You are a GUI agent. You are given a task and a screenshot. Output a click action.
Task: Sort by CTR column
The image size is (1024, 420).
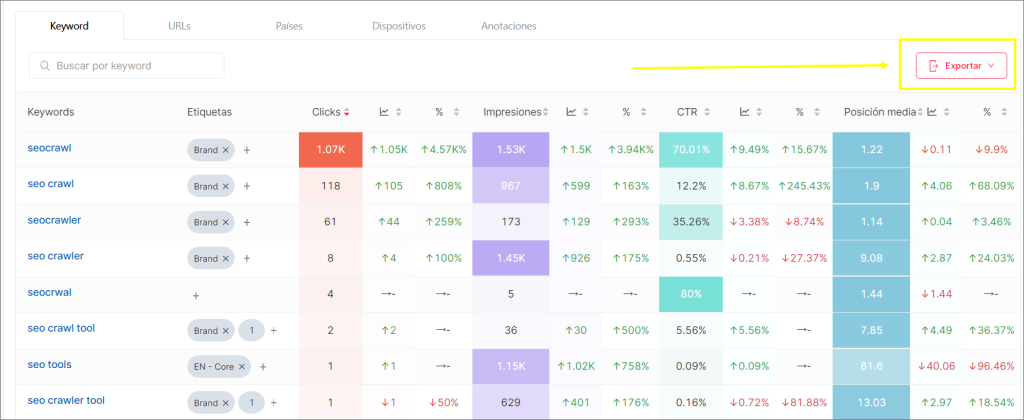click(712, 112)
